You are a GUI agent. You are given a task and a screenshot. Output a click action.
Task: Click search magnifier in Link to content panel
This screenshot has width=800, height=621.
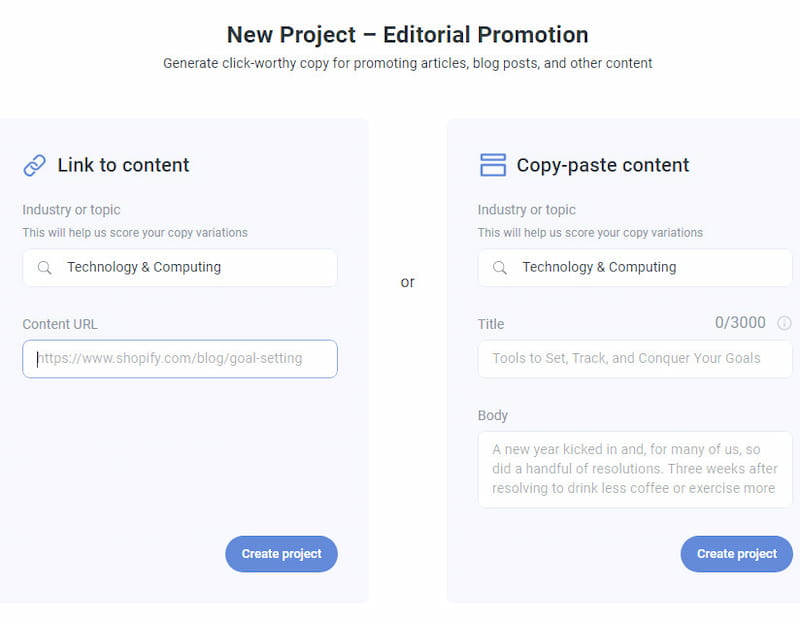[44, 268]
